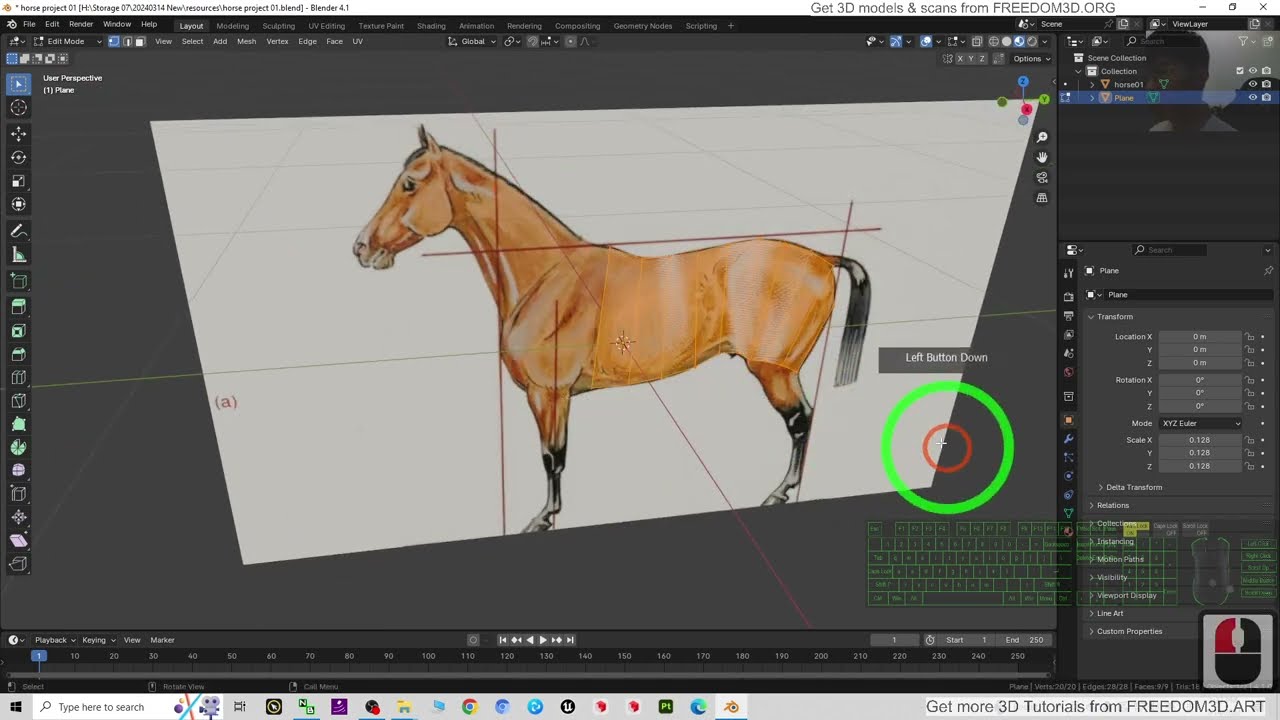1280x720 pixels.
Task: Play the animation in timeline
Action: click(x=543, y=640)
